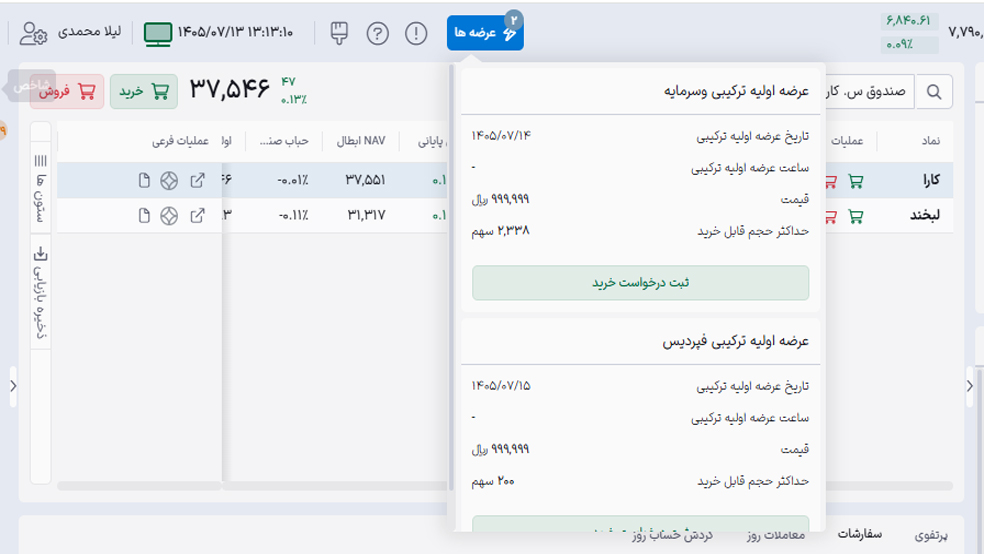Click the last price ۳۷,۵۴۶
Image resolution: width=984 pixels, height=554 pixels.
pyautogui.click(x=230, y=89)
